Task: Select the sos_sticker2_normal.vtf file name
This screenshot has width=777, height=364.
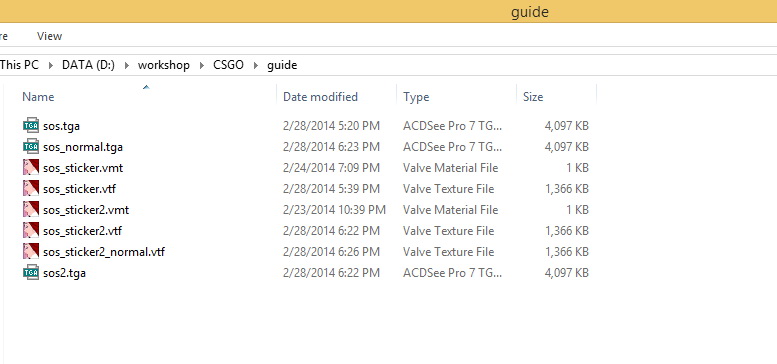Action: pyautogui.click(x=104, y=252)
